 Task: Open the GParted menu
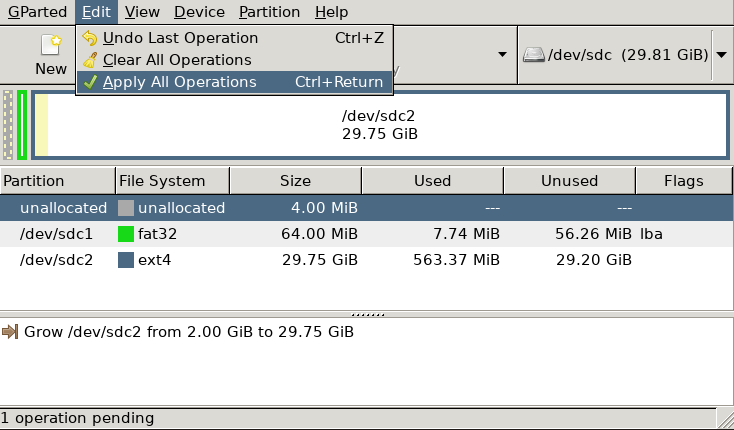(x=37, y=12)
